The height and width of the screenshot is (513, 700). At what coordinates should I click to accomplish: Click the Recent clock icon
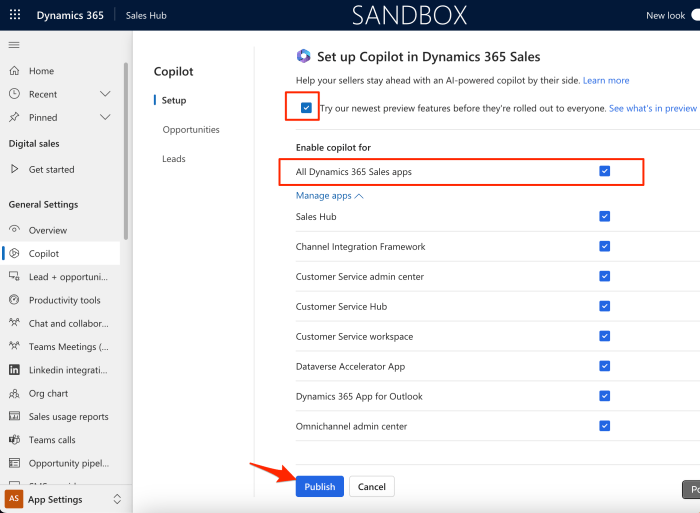[x=14, y=94]
